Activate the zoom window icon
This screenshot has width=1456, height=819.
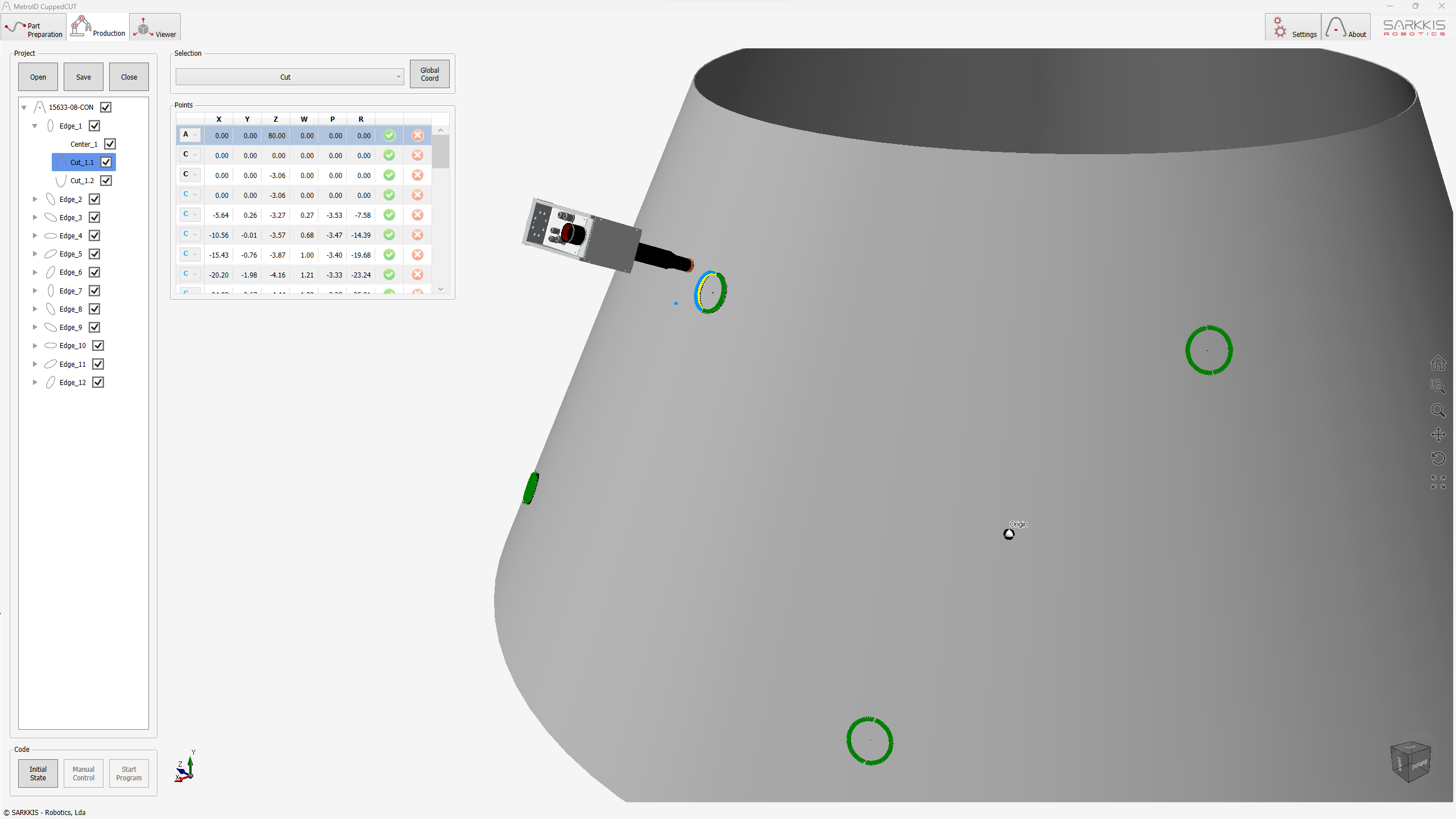[1438, 387]
